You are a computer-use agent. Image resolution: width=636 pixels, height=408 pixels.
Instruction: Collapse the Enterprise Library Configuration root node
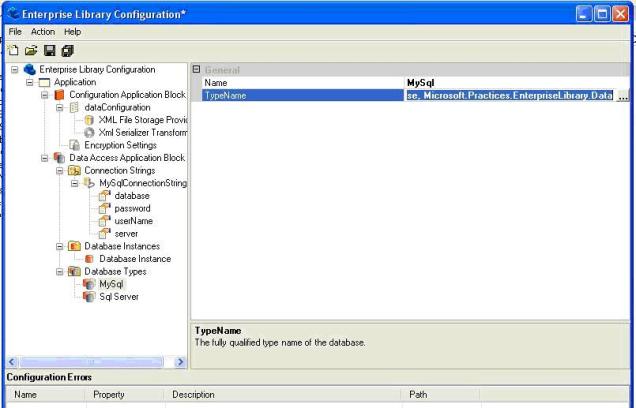(15, 70)
